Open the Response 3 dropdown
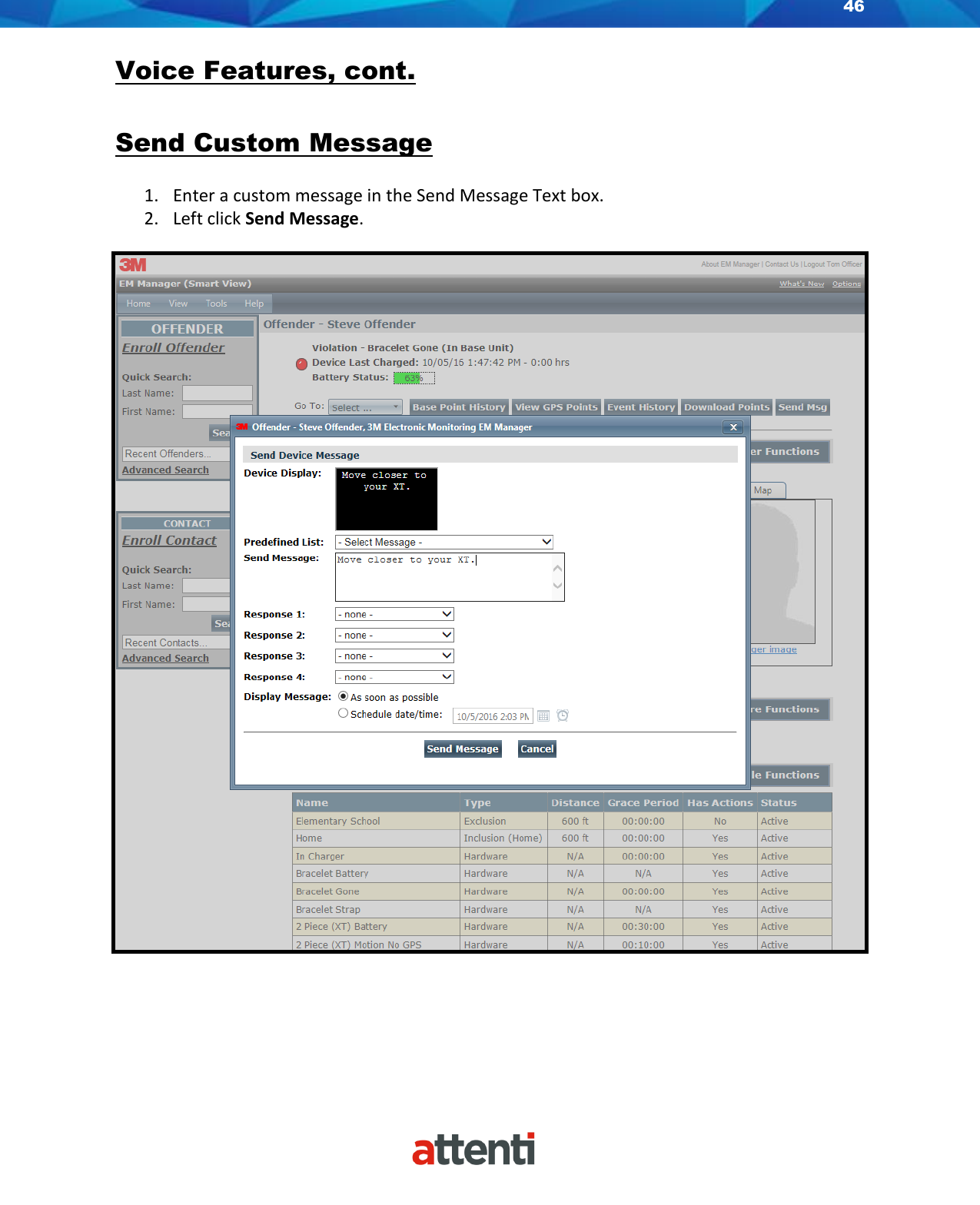 pos(394,656)
